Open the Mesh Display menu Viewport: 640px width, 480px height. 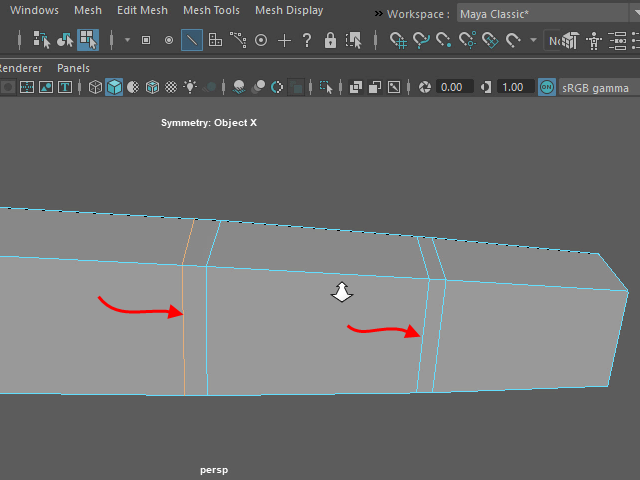pos(289,10)
